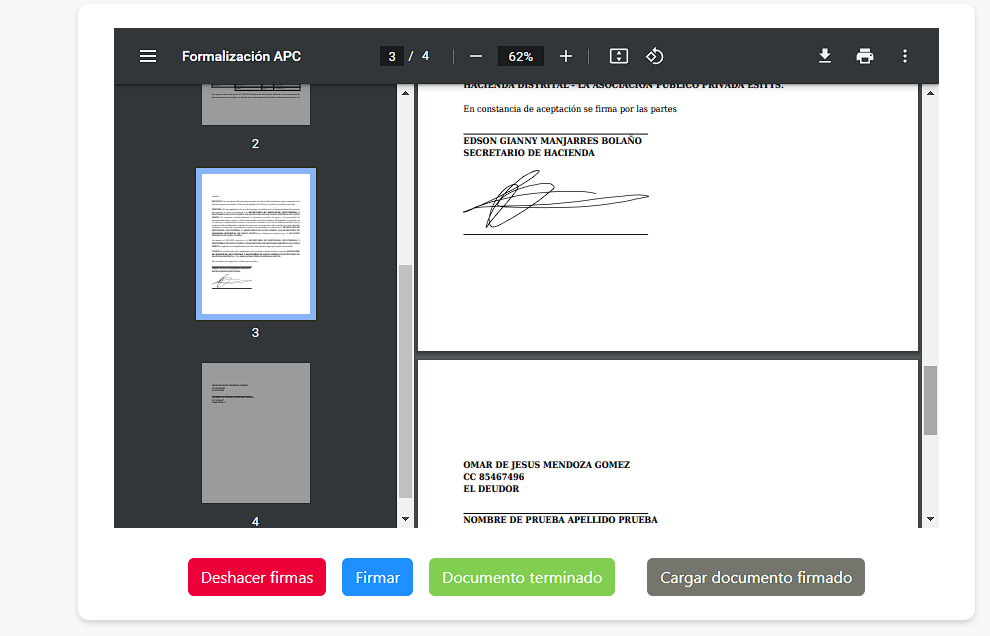Click the thumbnail panel scrollbar thumb

pos(405,381)
